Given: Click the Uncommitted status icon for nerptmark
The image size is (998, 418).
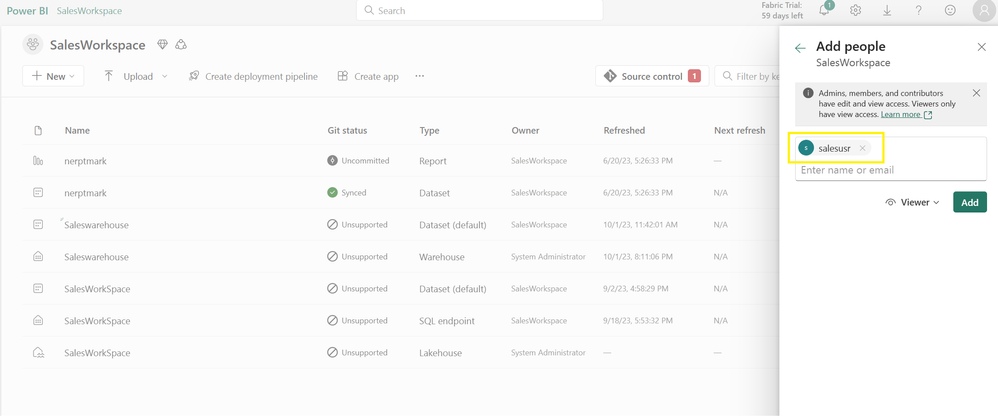Looking at the screenshot, I should (x=332, y=161).
